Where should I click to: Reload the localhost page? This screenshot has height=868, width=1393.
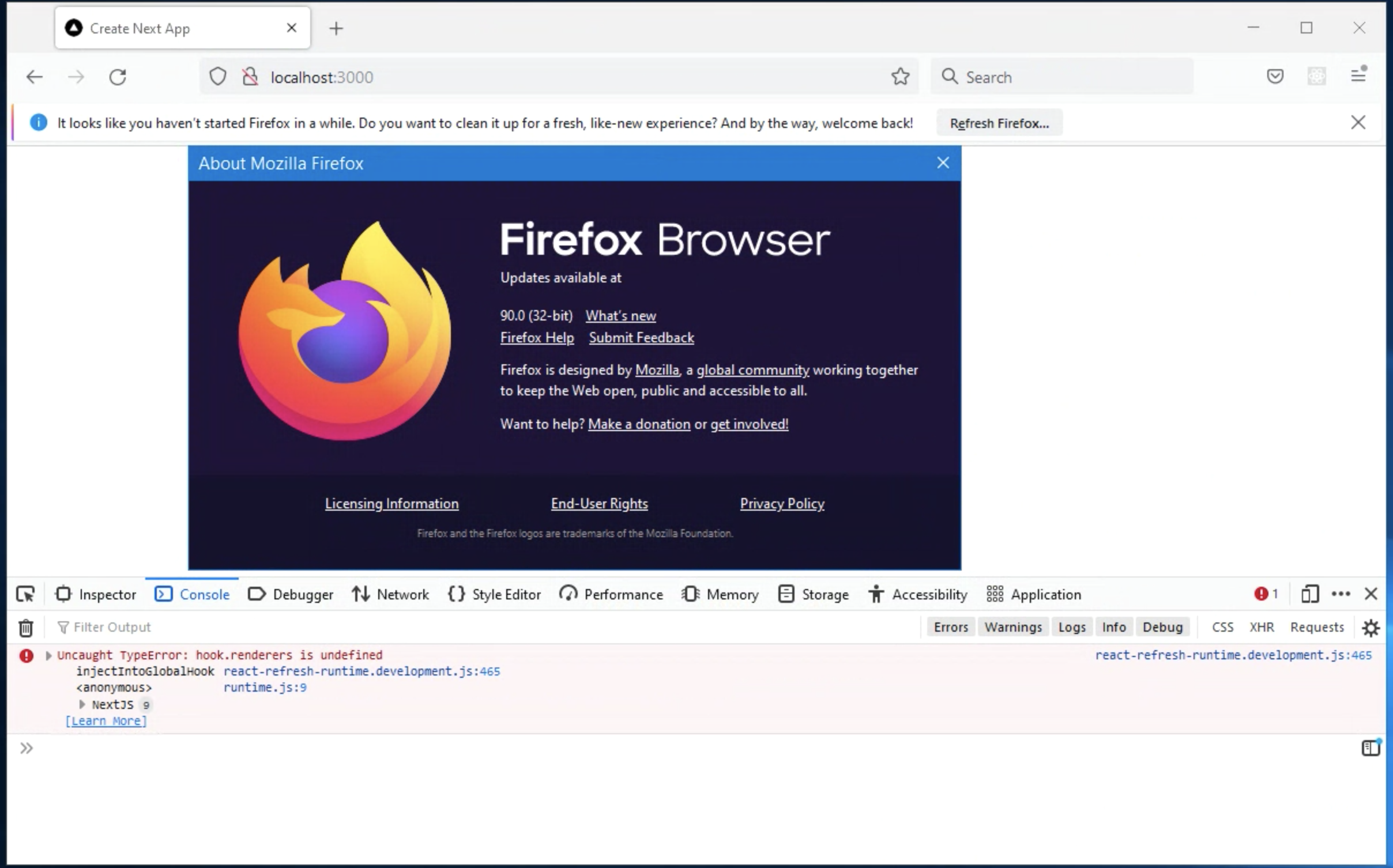pyautogui.click(x=118, y=77)
